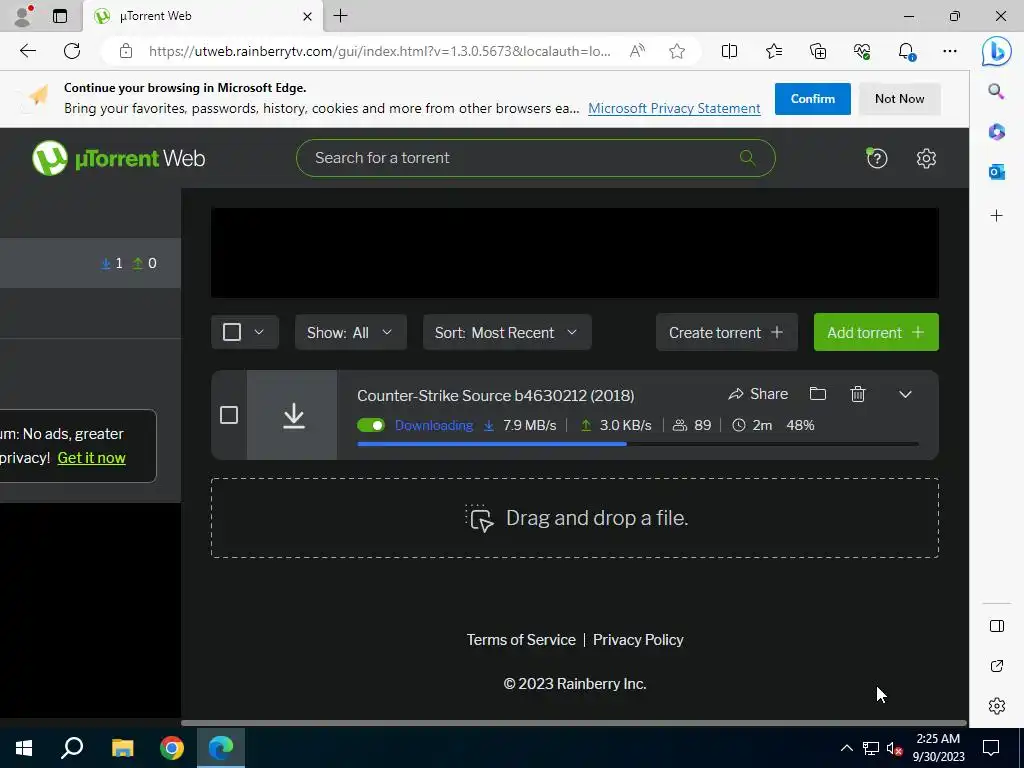Open Read aloud in address bar
This screenshot has width=1024, height=768.
pos(637,51)
